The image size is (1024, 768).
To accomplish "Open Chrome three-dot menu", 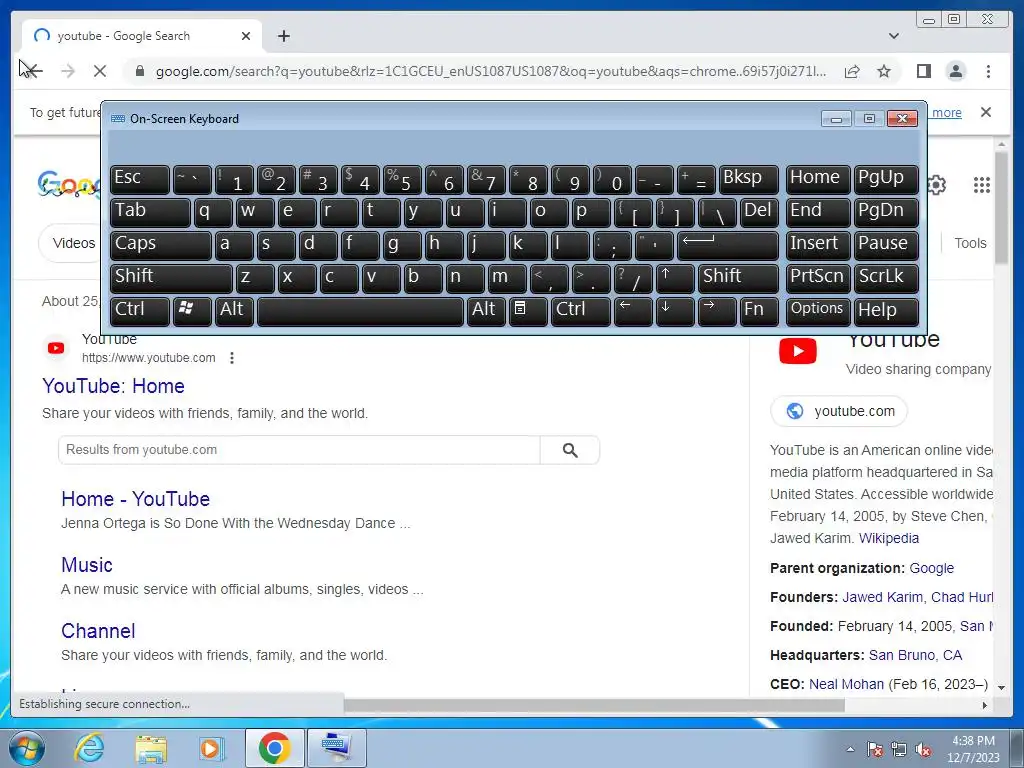I will [x=988, y=71].
